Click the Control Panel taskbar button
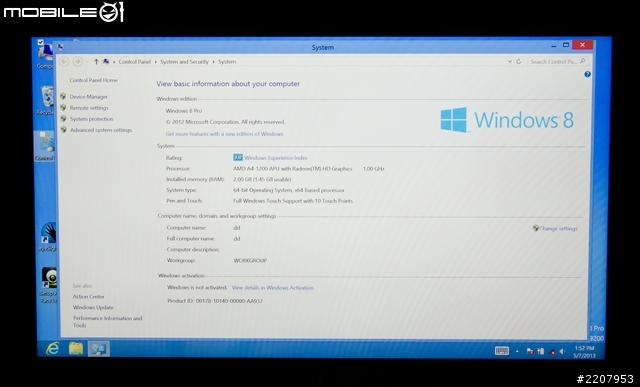Viewport: 640px width, 387px height. pos(98,349)
